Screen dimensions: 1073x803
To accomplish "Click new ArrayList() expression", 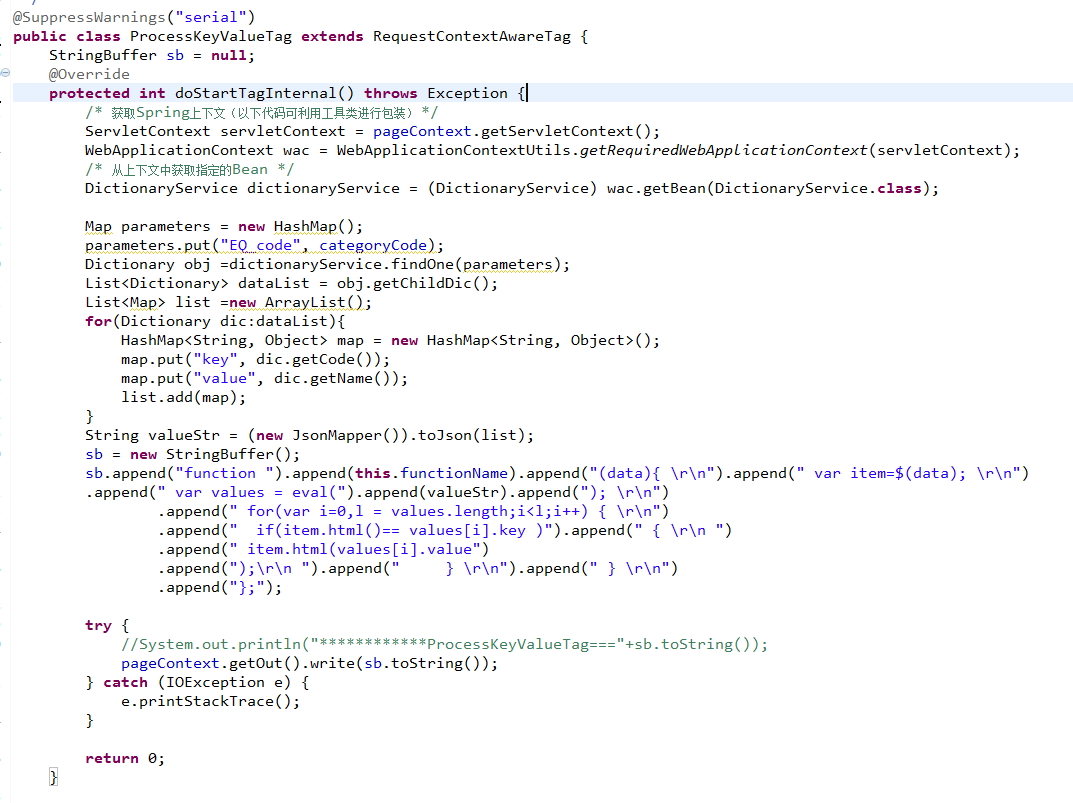I will [x=296, y=303].
